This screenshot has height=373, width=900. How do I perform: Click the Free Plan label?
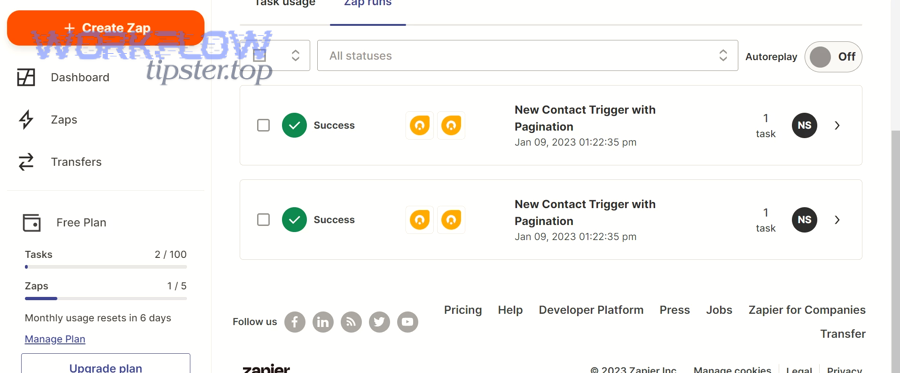pyautogui.click(x=81, y=222)
